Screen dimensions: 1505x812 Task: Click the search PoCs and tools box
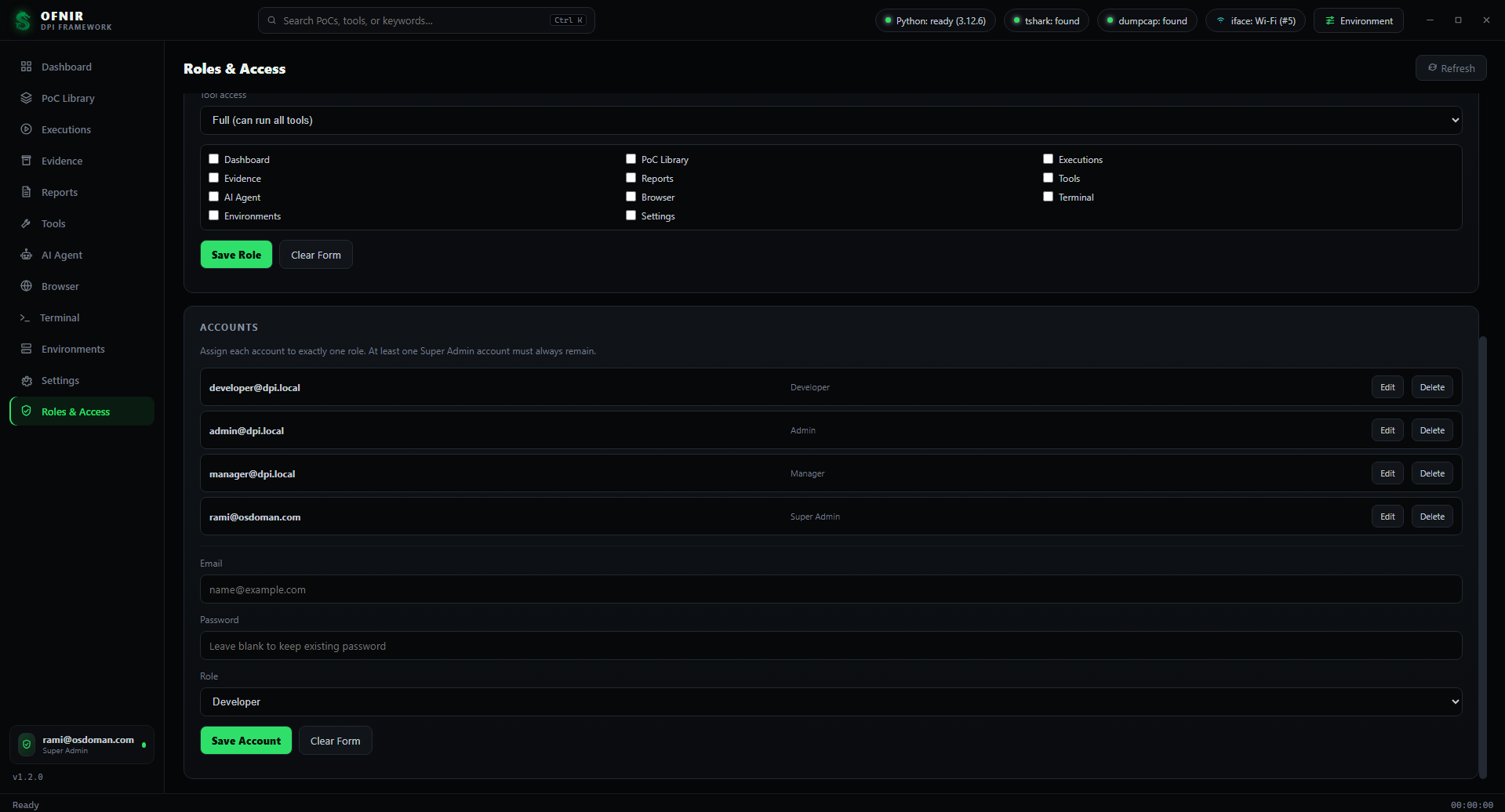pos(426,20)
